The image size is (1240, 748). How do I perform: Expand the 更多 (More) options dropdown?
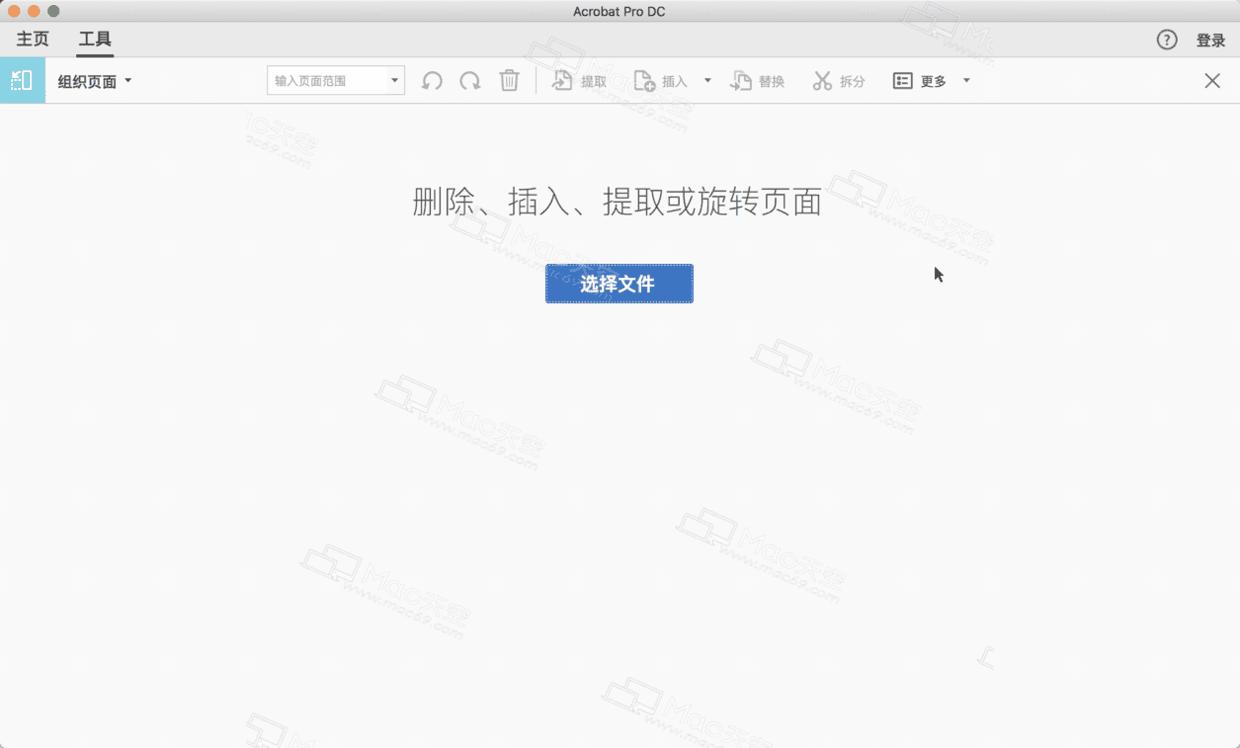click(965, 81)
